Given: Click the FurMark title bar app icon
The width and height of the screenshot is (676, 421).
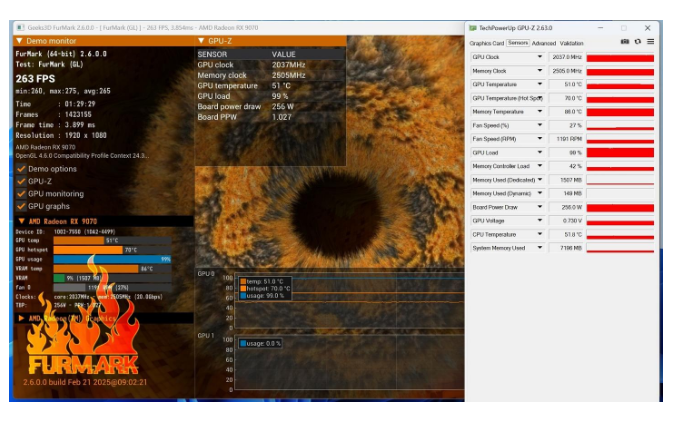Looking at the screenshot, I should coord(20,28).
